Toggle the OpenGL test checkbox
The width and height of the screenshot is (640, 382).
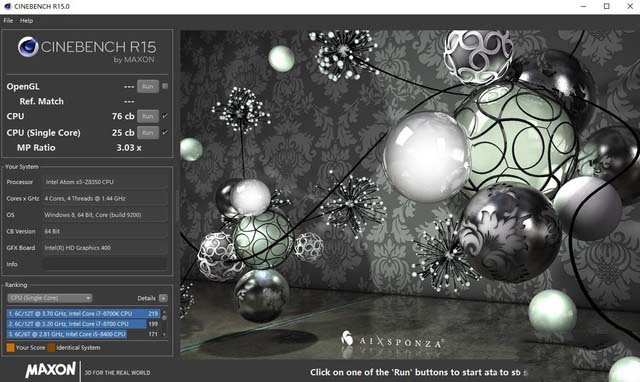coord(165,86)
